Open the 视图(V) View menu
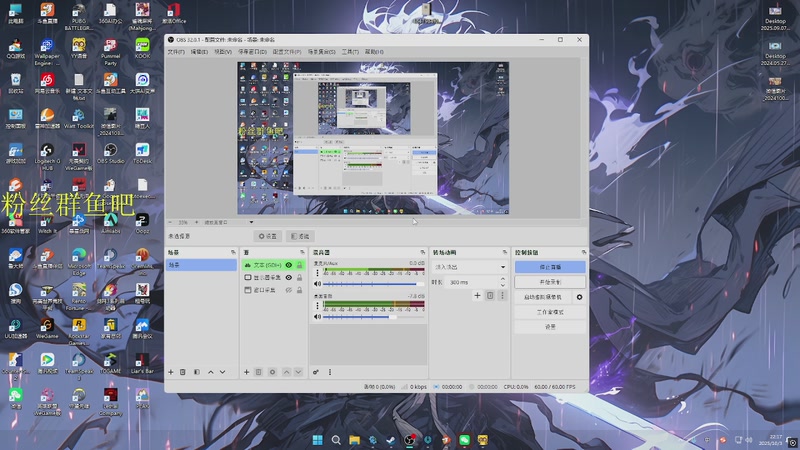 (222, 52)
